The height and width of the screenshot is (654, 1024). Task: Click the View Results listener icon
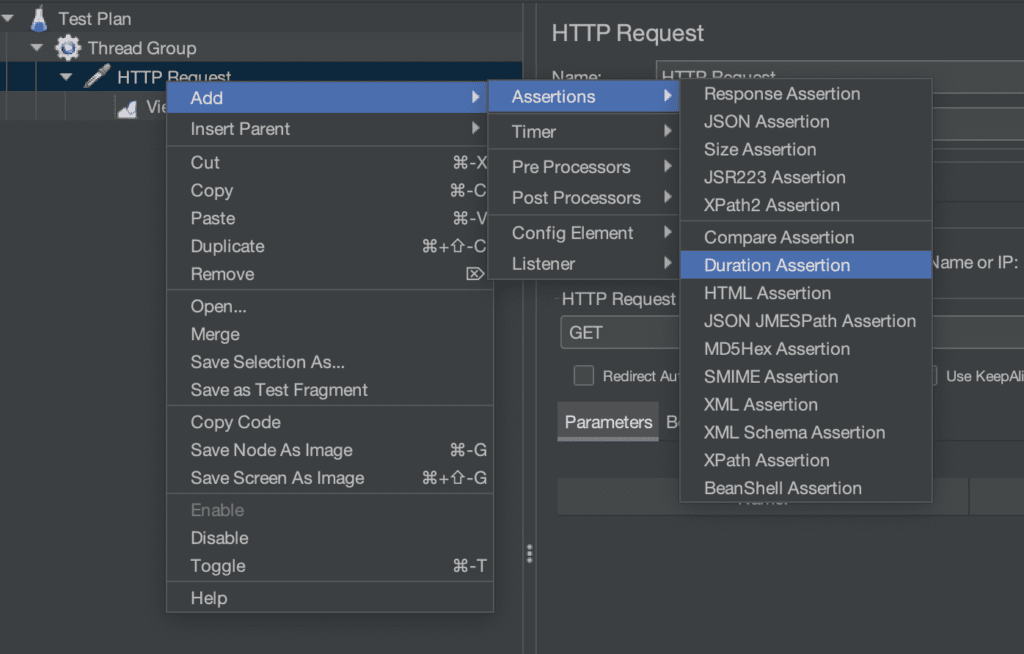pos(127,108)
